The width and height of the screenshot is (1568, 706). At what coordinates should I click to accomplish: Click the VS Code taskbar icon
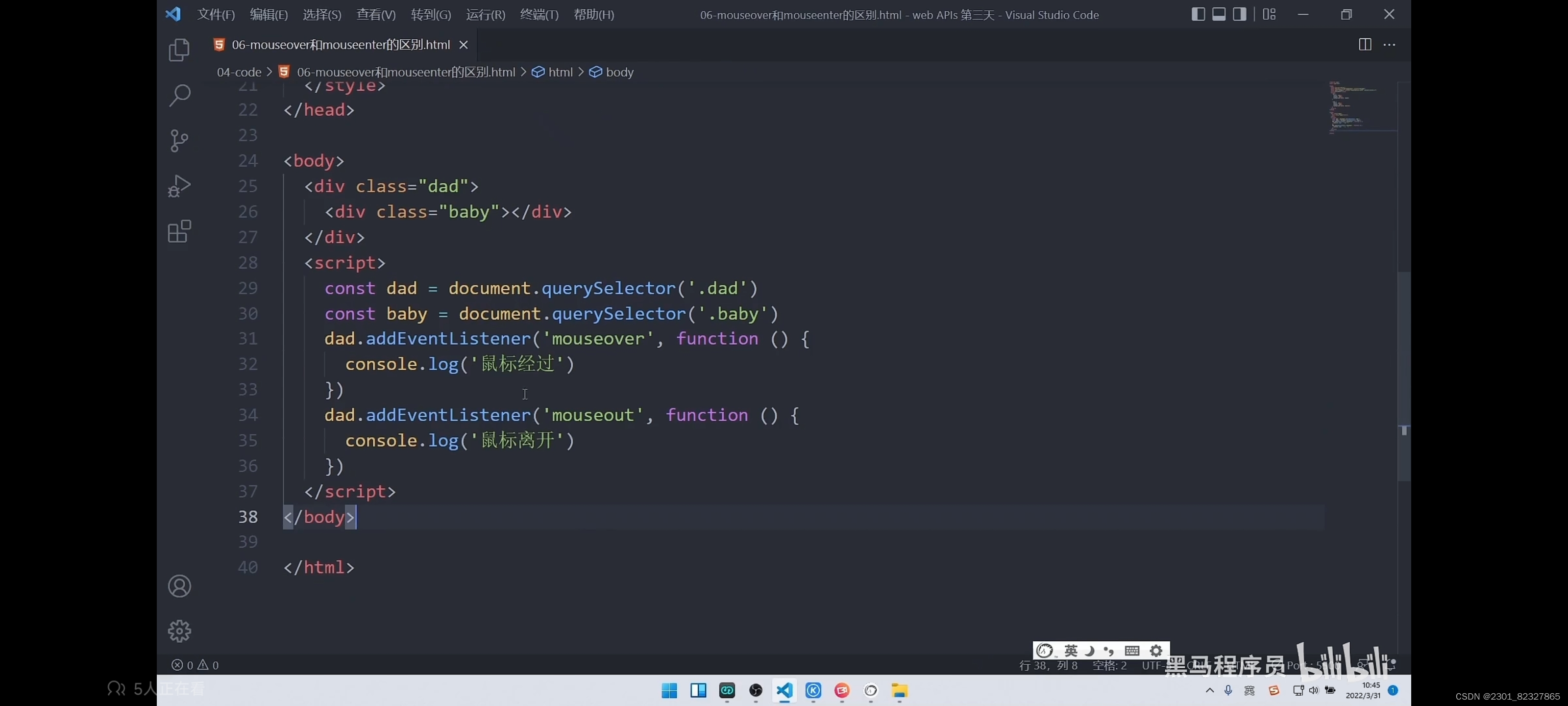pos(784,690)
